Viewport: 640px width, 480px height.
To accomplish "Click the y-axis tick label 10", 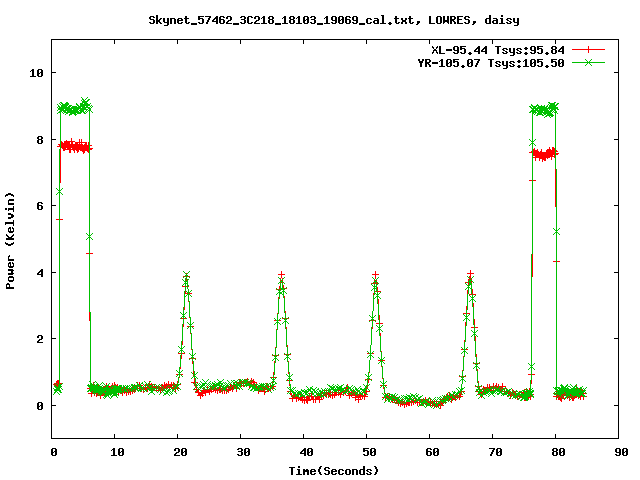I will coord(36,73).
